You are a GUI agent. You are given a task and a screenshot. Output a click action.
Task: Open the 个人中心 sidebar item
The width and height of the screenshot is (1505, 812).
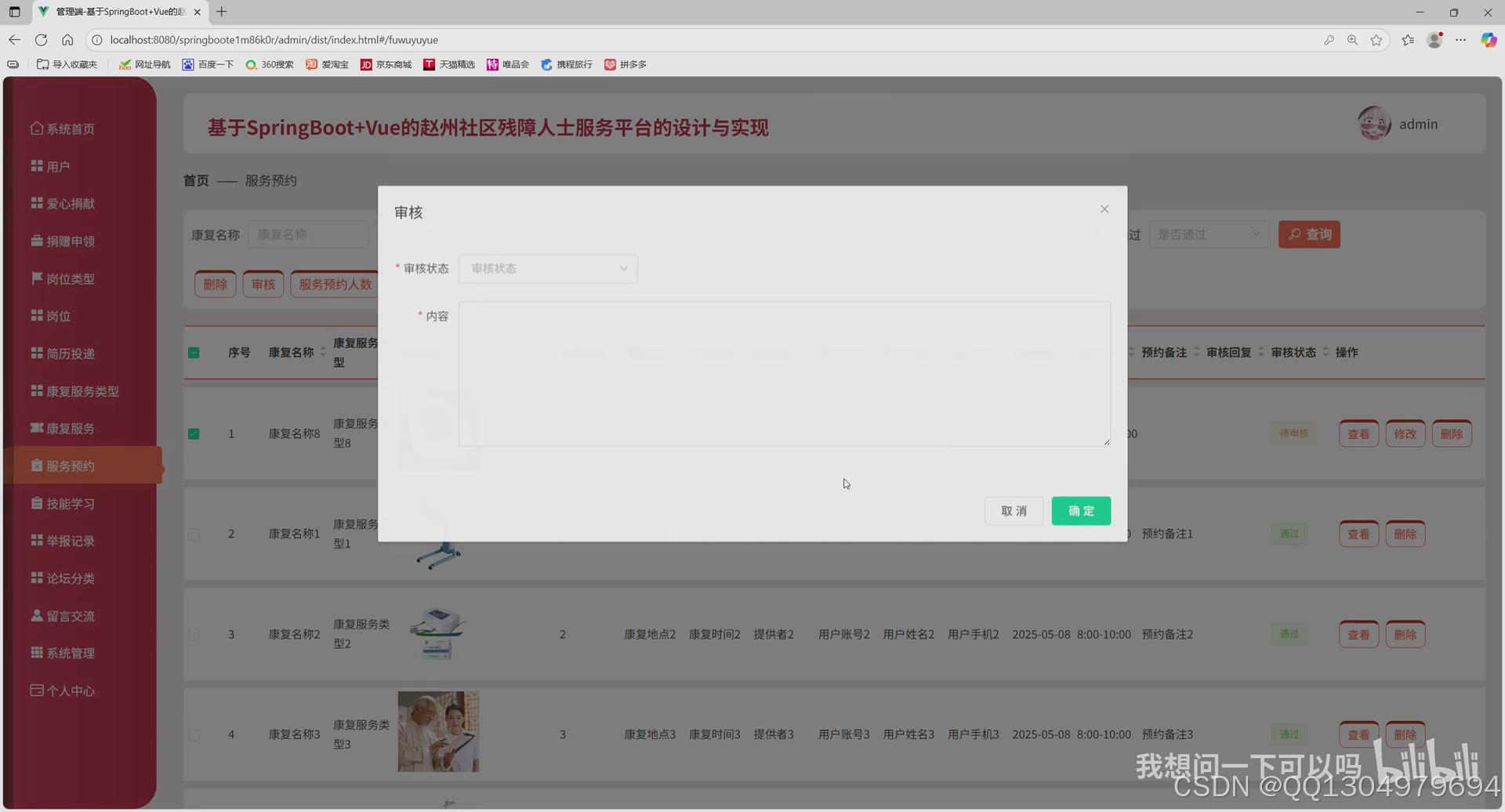coord(71,691)
